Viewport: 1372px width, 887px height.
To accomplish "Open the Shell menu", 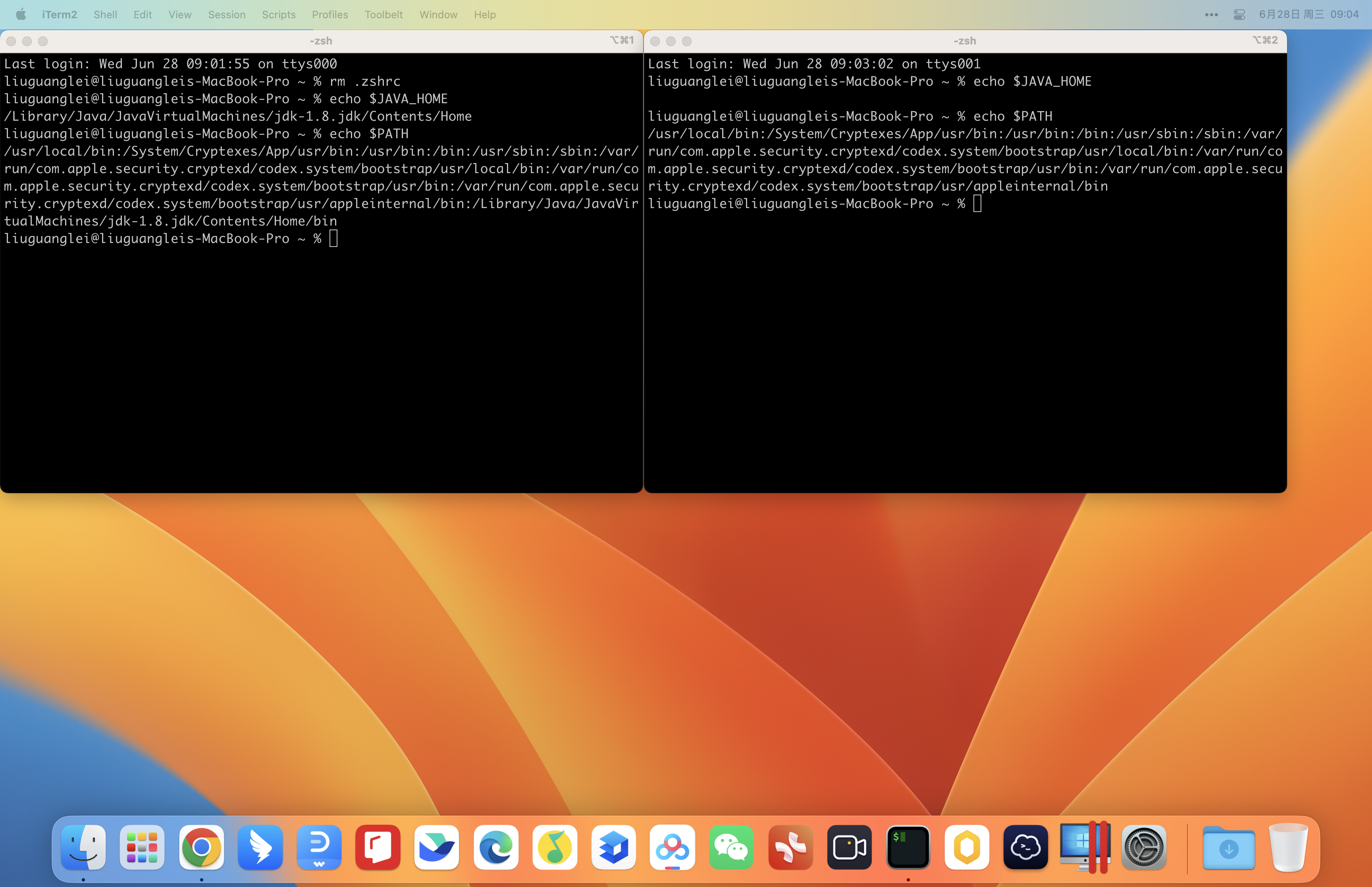I will [x=105, y=14].
